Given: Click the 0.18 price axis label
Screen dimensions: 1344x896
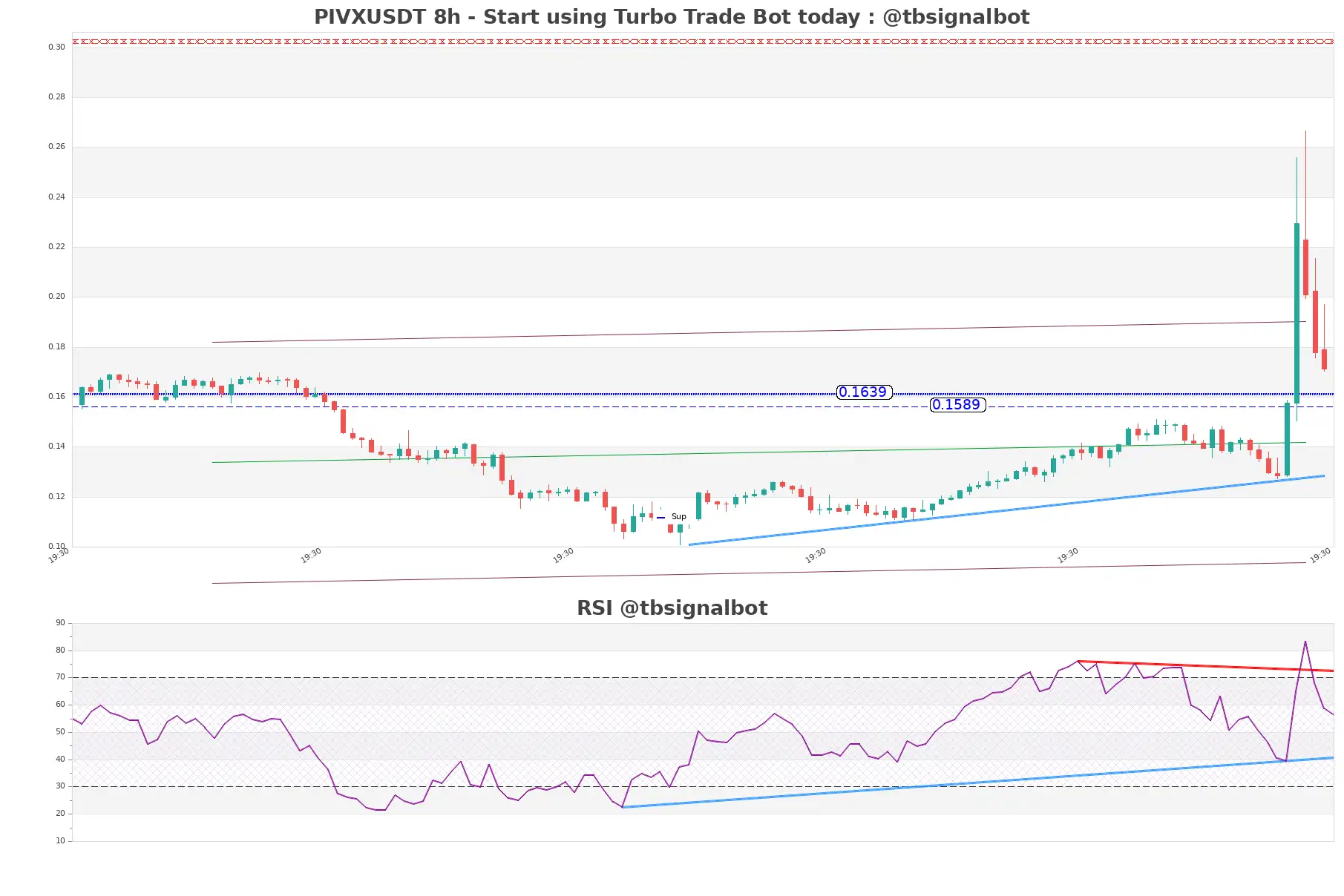Looking at the screenshot, I should tap(57, 346).
